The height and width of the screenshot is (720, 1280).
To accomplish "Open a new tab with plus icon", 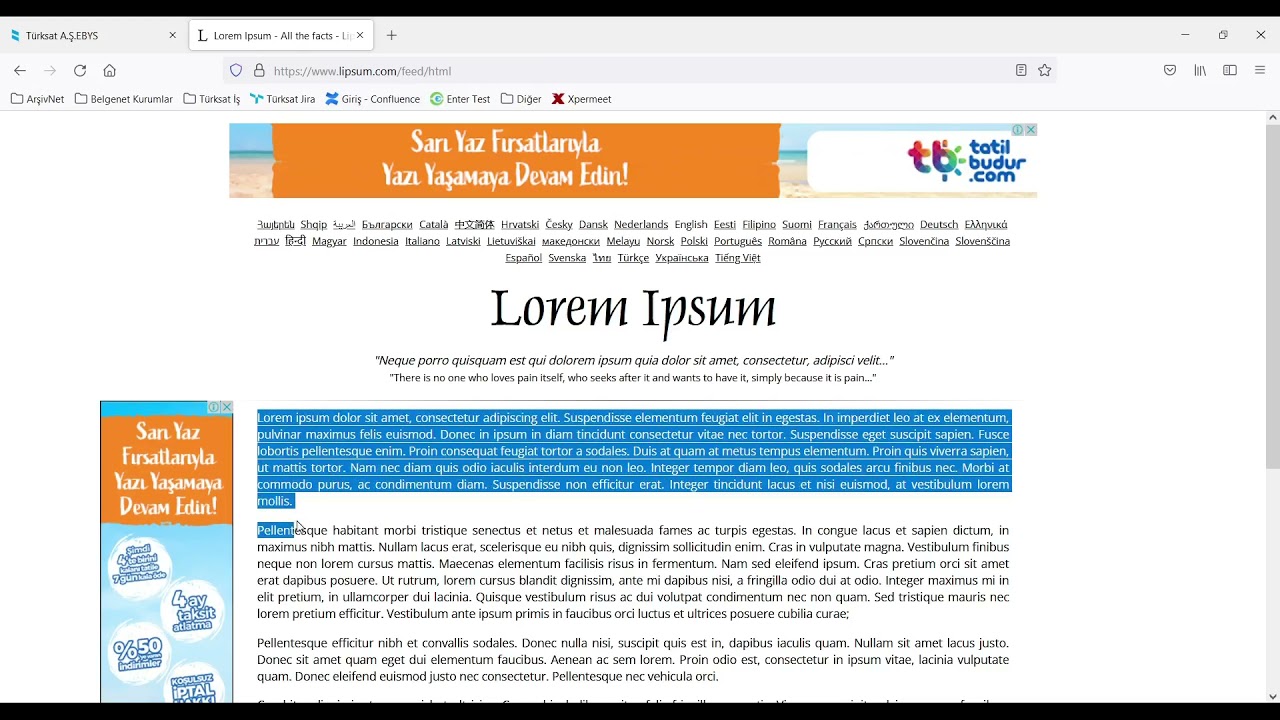I will tap(392, 35).
